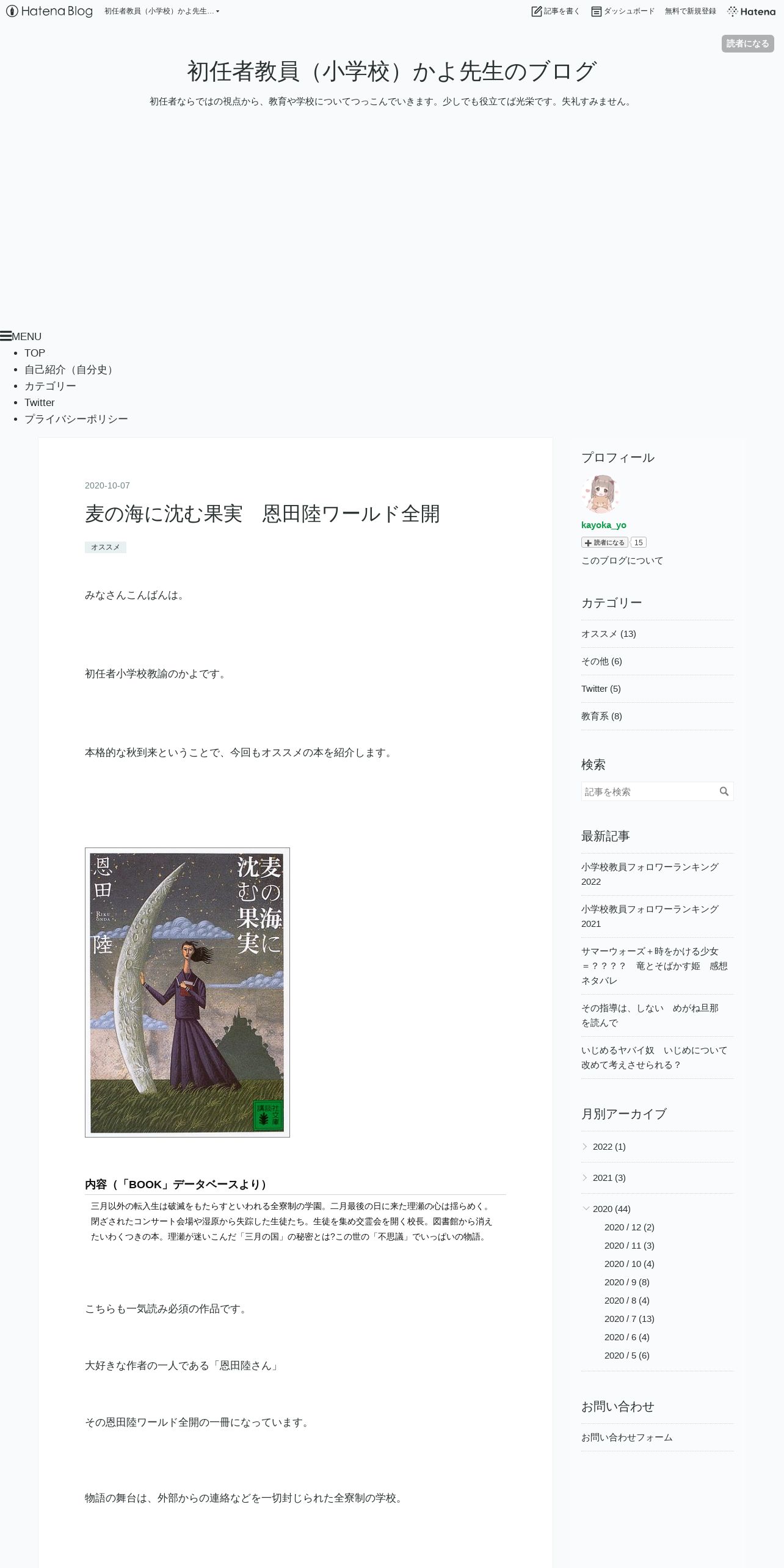
Task: Select TOP in the menu
Action: (x=35, y=353)
